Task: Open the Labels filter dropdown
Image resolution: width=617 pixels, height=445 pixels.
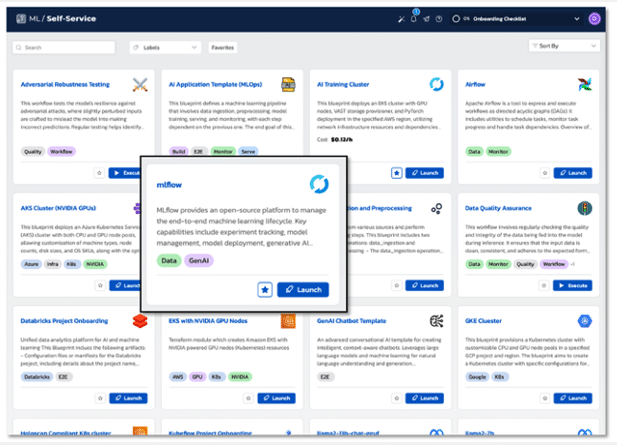Action: (x=163, y=47)
